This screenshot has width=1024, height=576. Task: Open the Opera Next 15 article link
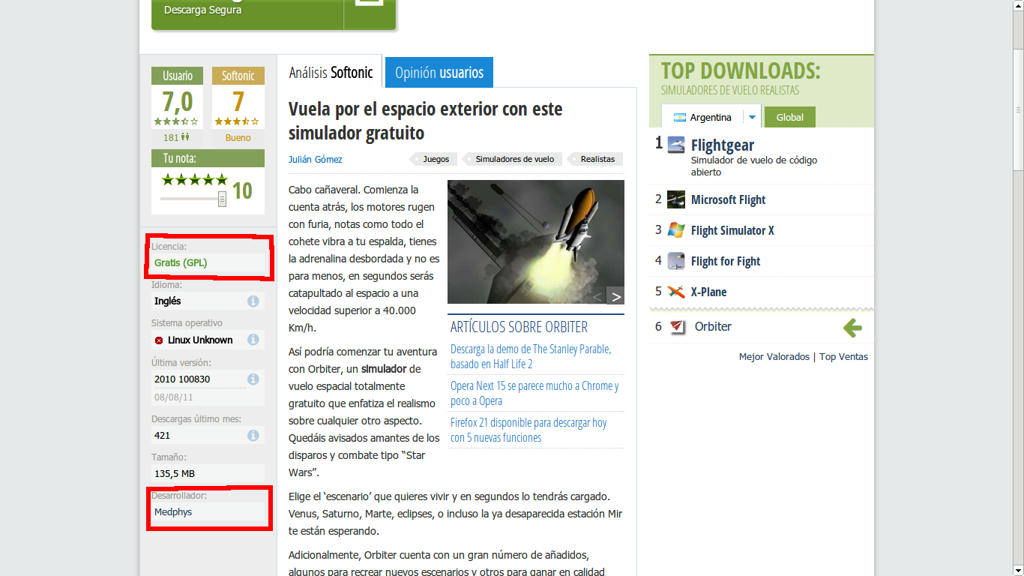[534, 393]
